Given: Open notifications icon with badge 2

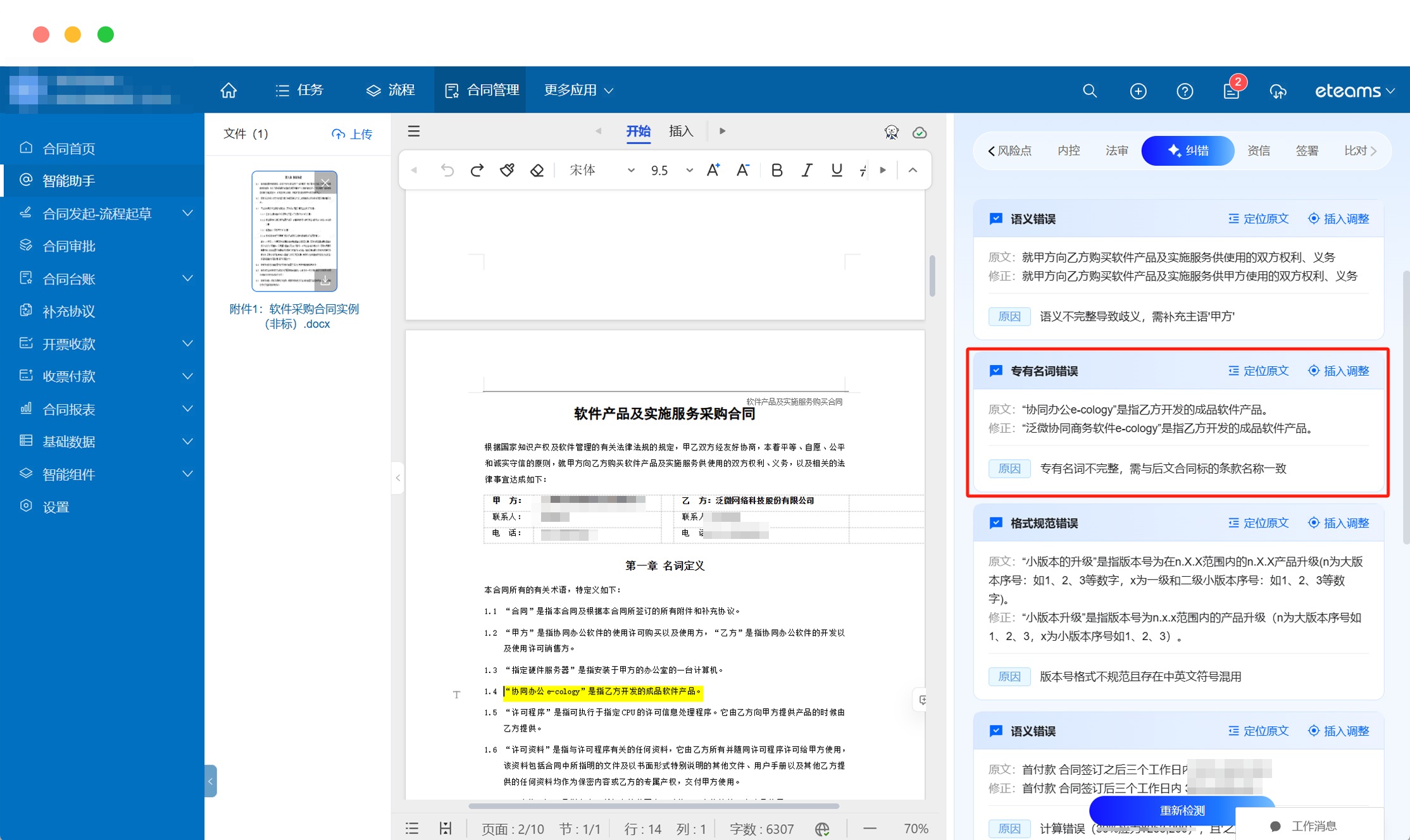Looking at the screenshot, I should point(1232,90).
